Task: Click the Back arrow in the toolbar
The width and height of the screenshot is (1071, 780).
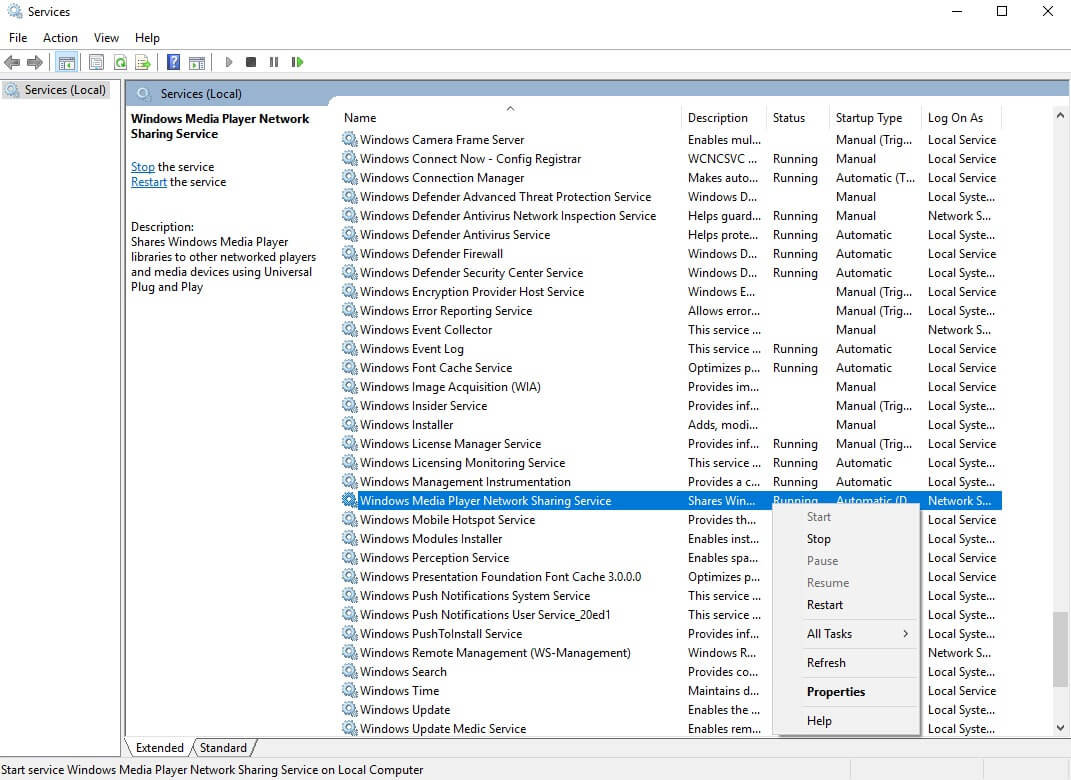Action: [x=12, y=62]
